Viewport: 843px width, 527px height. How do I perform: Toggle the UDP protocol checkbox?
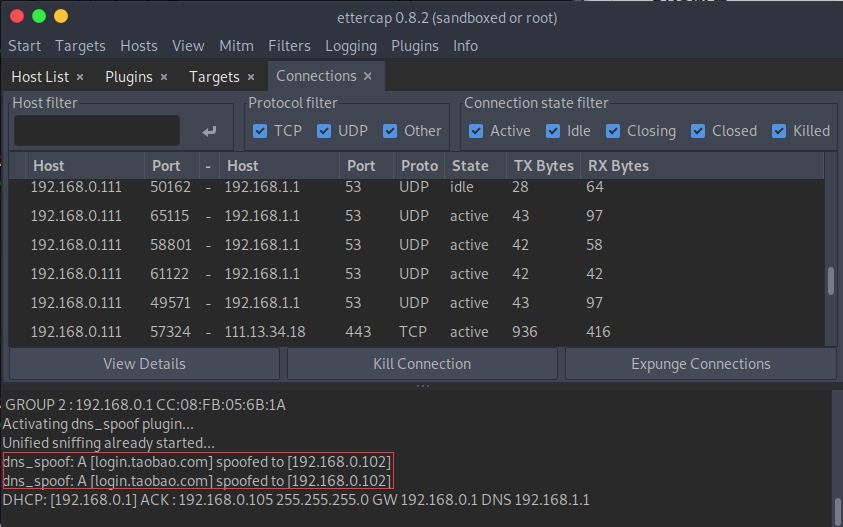pos(324,131)
